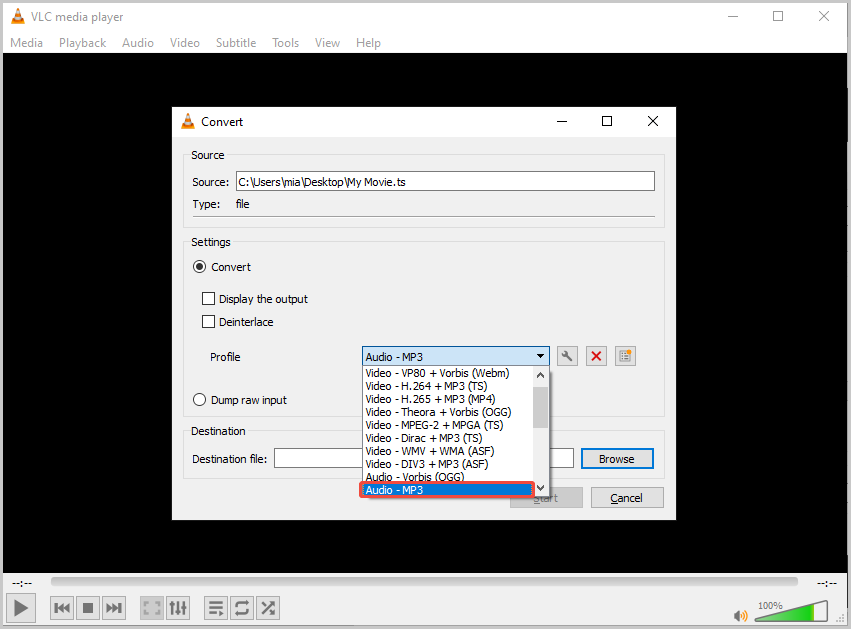The height and width of the screenshot is (629, 851).
Task: Maximize the Convert dialog
Action: click(x=607, y=121)
